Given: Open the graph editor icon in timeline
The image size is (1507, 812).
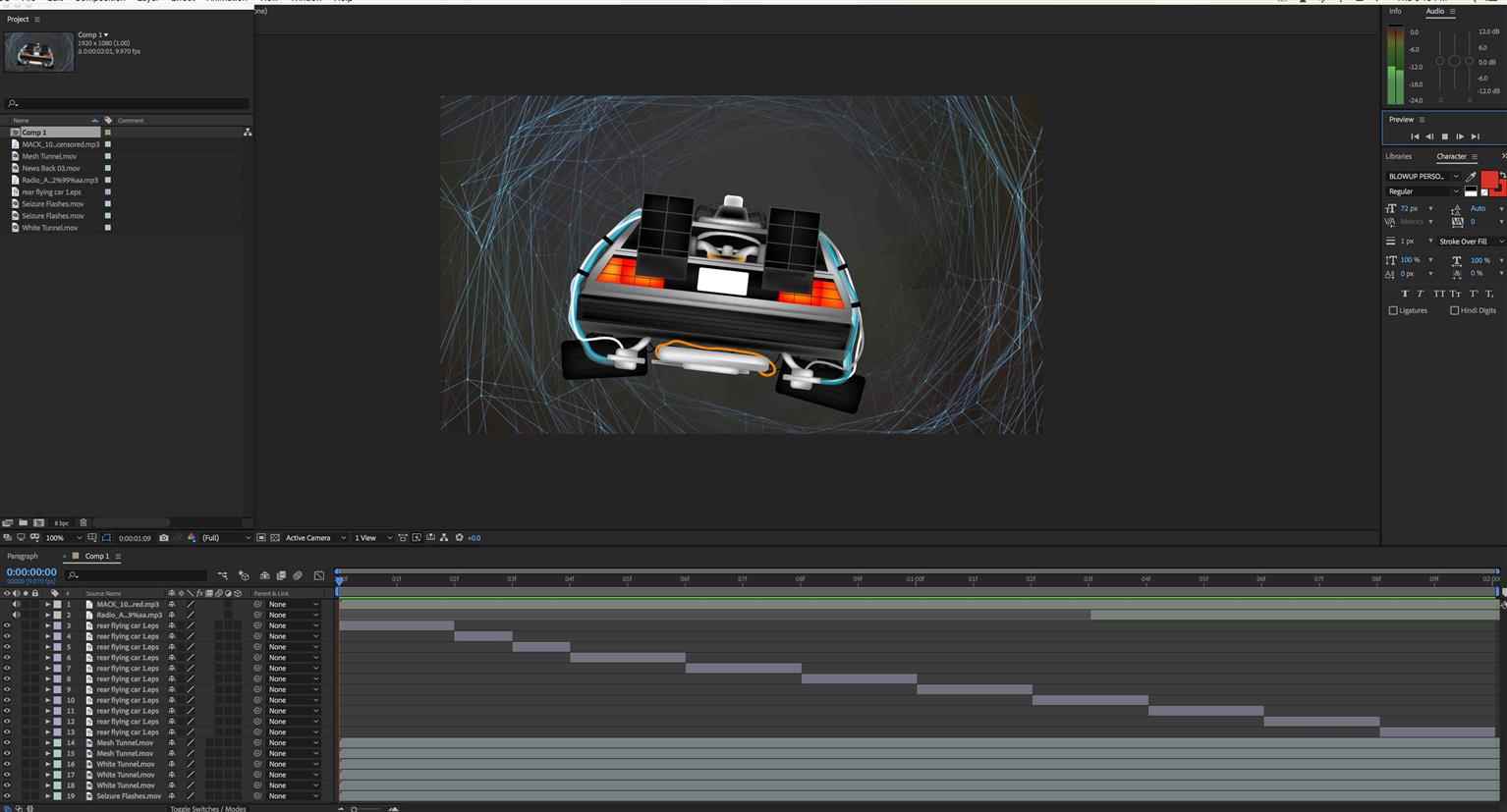Looking at the screenshot, I should [319, 575].
